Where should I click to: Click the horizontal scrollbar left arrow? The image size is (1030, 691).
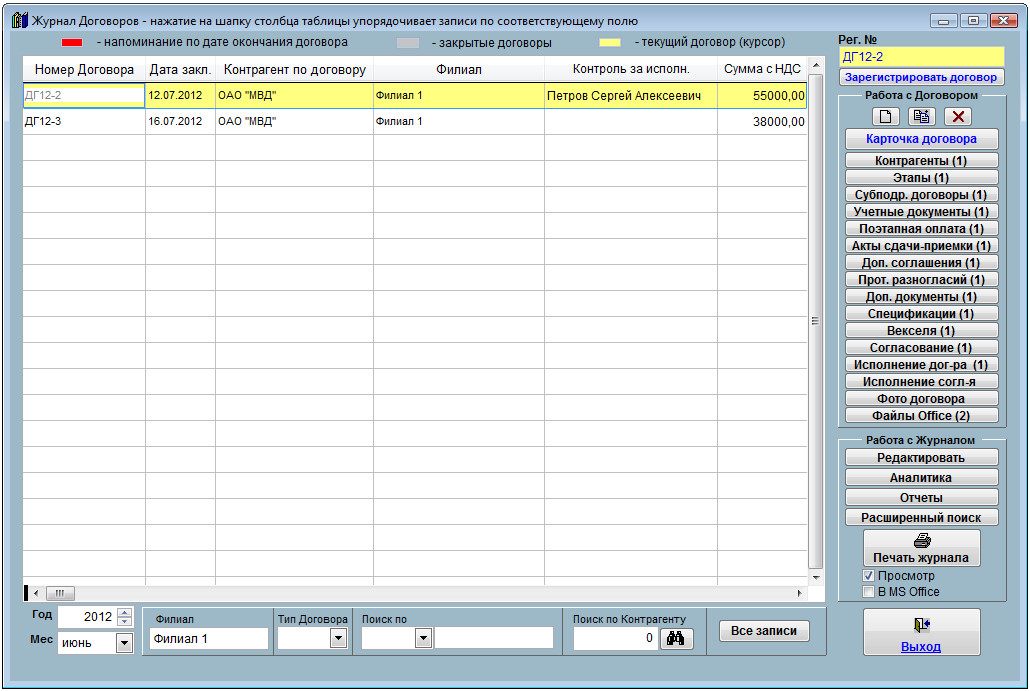[36, 593]
